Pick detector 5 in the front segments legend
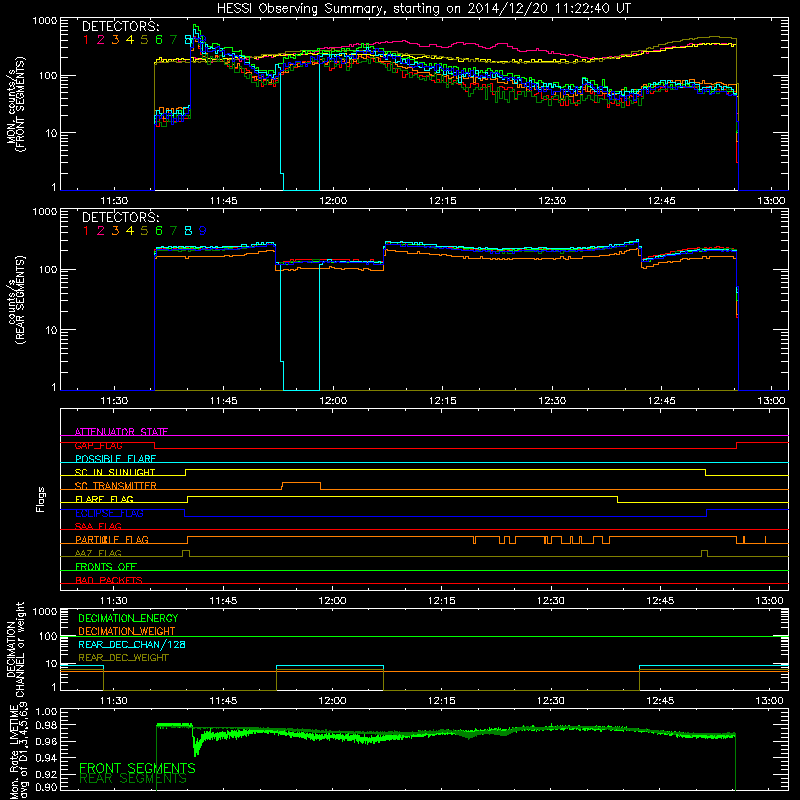Viewport: 800px width, 800px height. click(144, 40)
